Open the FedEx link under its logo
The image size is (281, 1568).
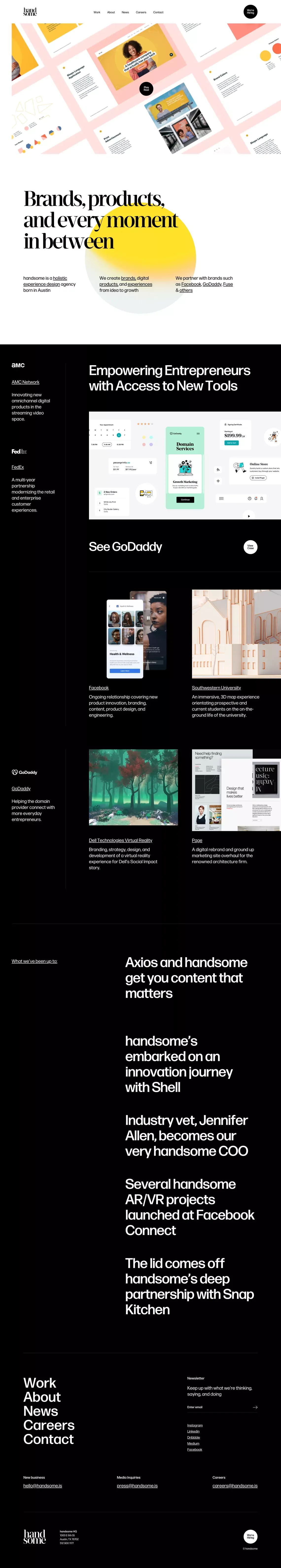18,468
